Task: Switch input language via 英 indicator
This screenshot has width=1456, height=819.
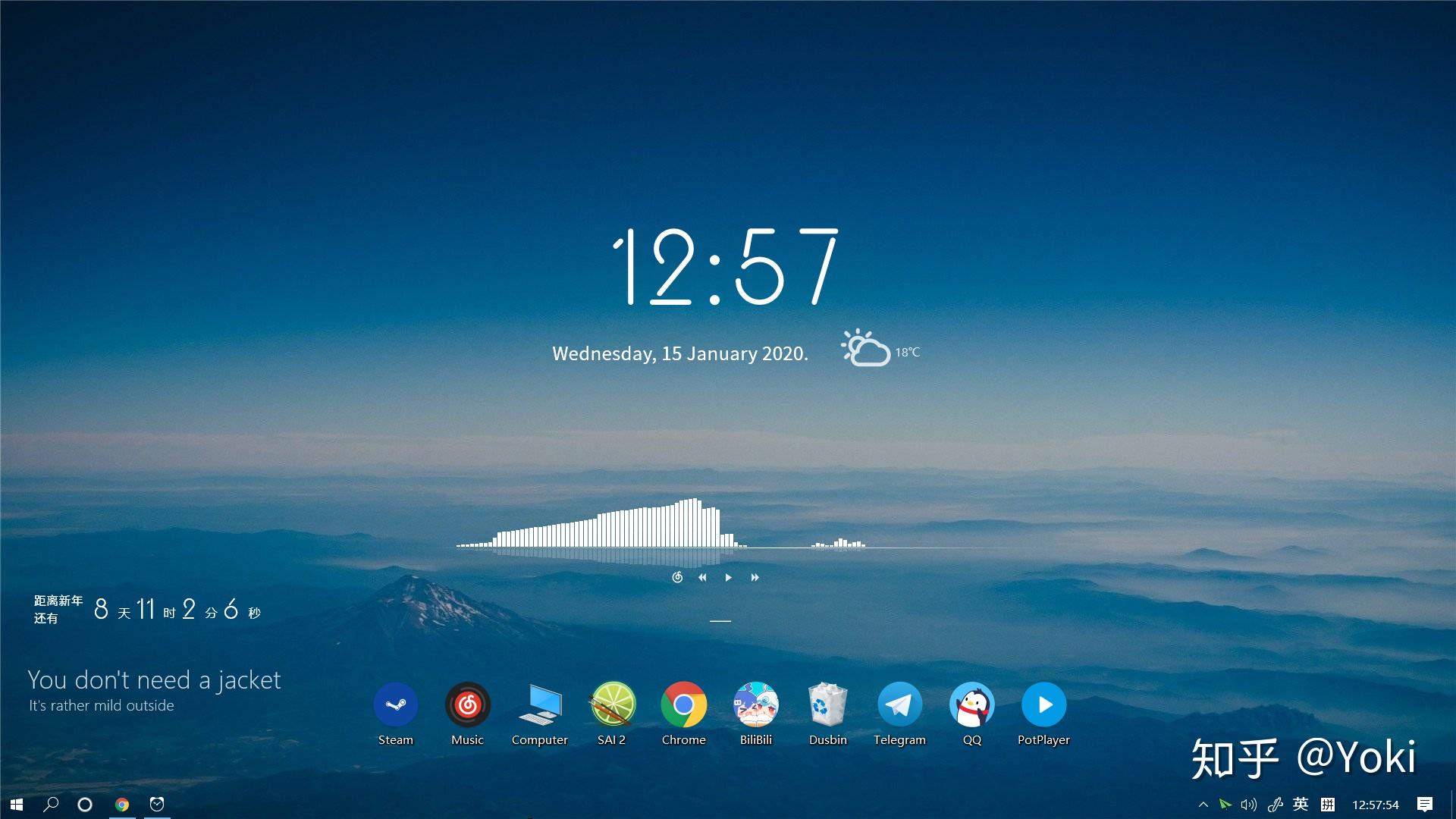Action: pyautogui.click(x=1301, y=804)
